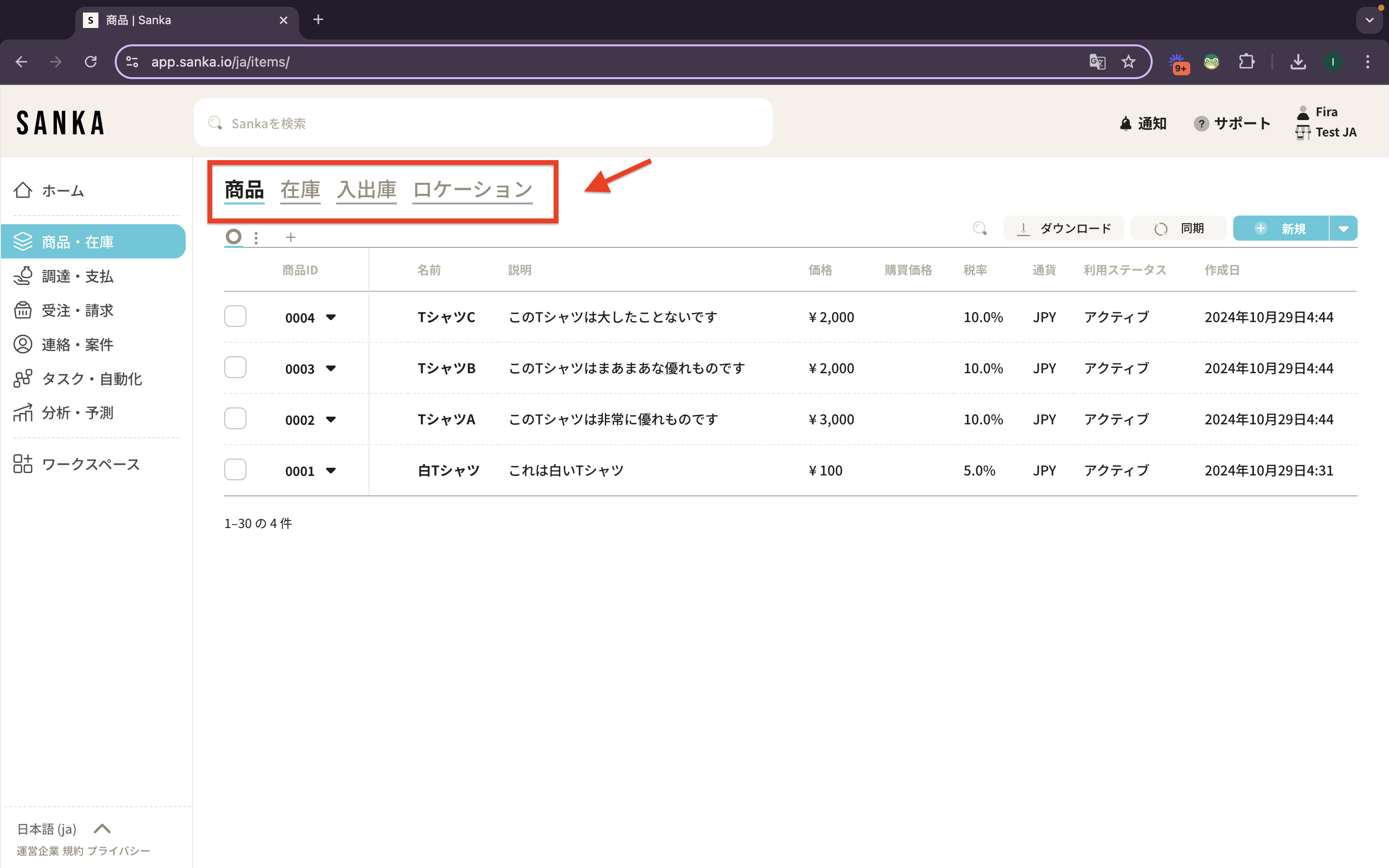Click the 同期 sync button

point(1179,229)
